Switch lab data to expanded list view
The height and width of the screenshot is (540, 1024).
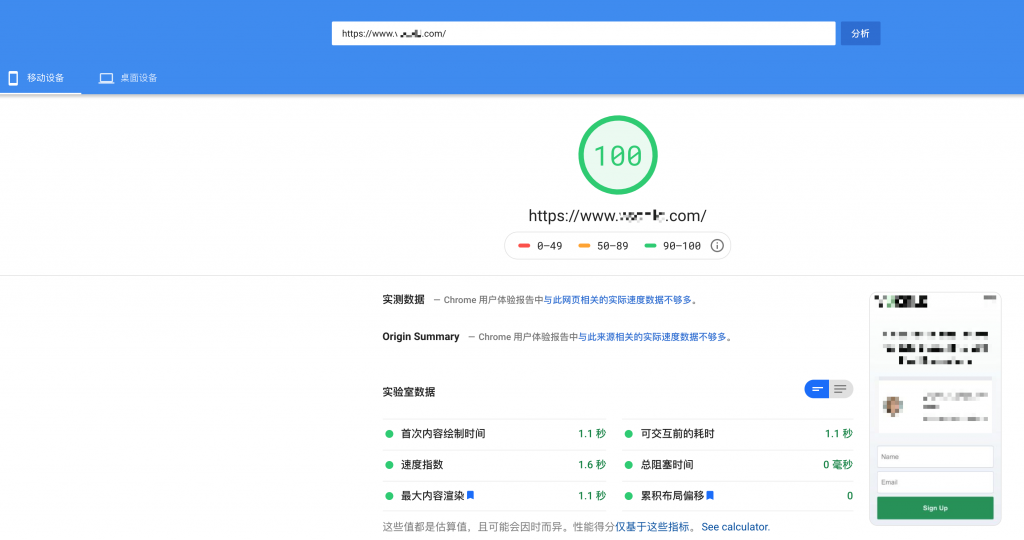(x=841, y=389)
